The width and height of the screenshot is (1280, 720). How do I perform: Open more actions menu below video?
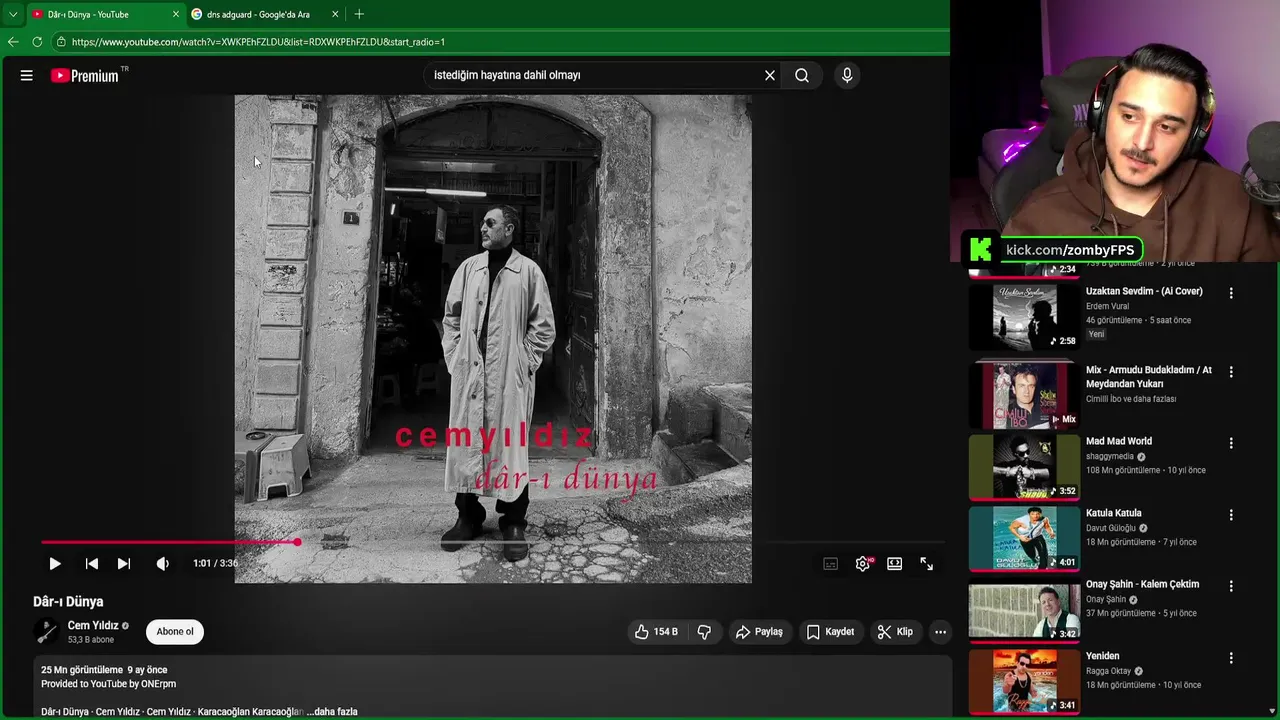(940, 632)
